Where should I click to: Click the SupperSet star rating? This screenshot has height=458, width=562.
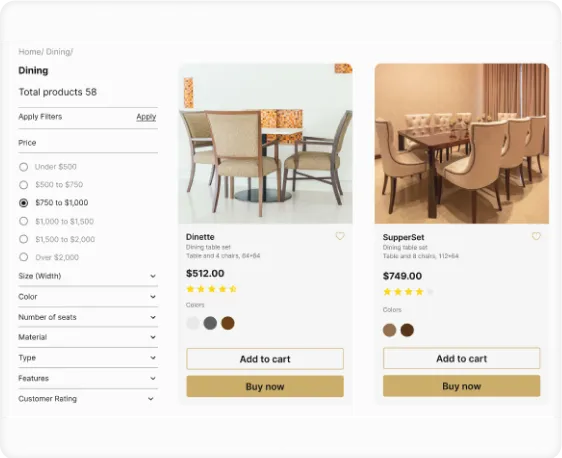click(408, 292)
